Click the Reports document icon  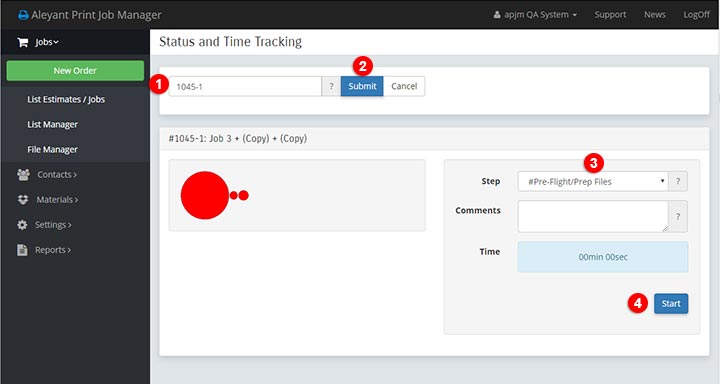[x=22, y=250]
